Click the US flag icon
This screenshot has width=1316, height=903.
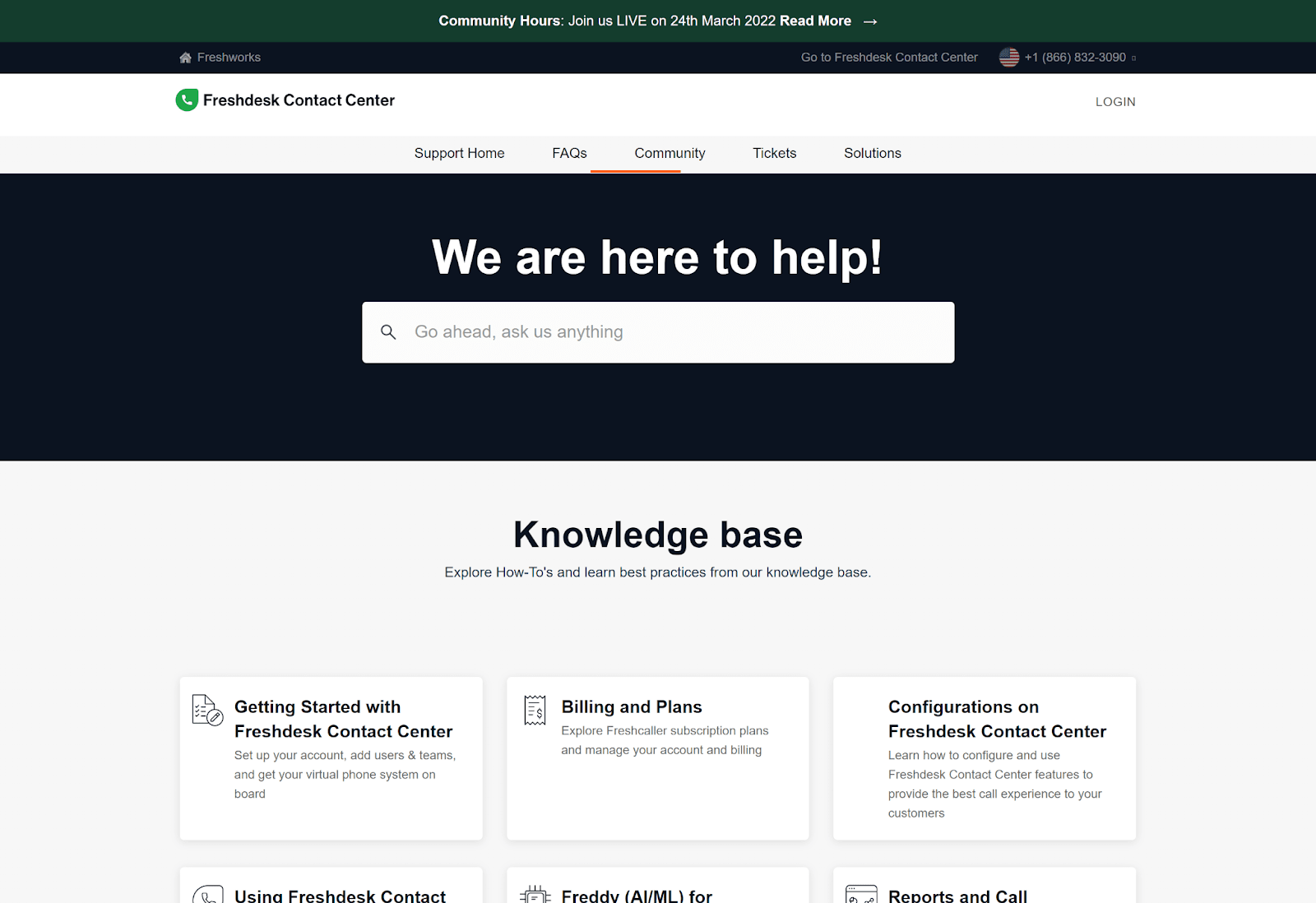coord(1009,58)
